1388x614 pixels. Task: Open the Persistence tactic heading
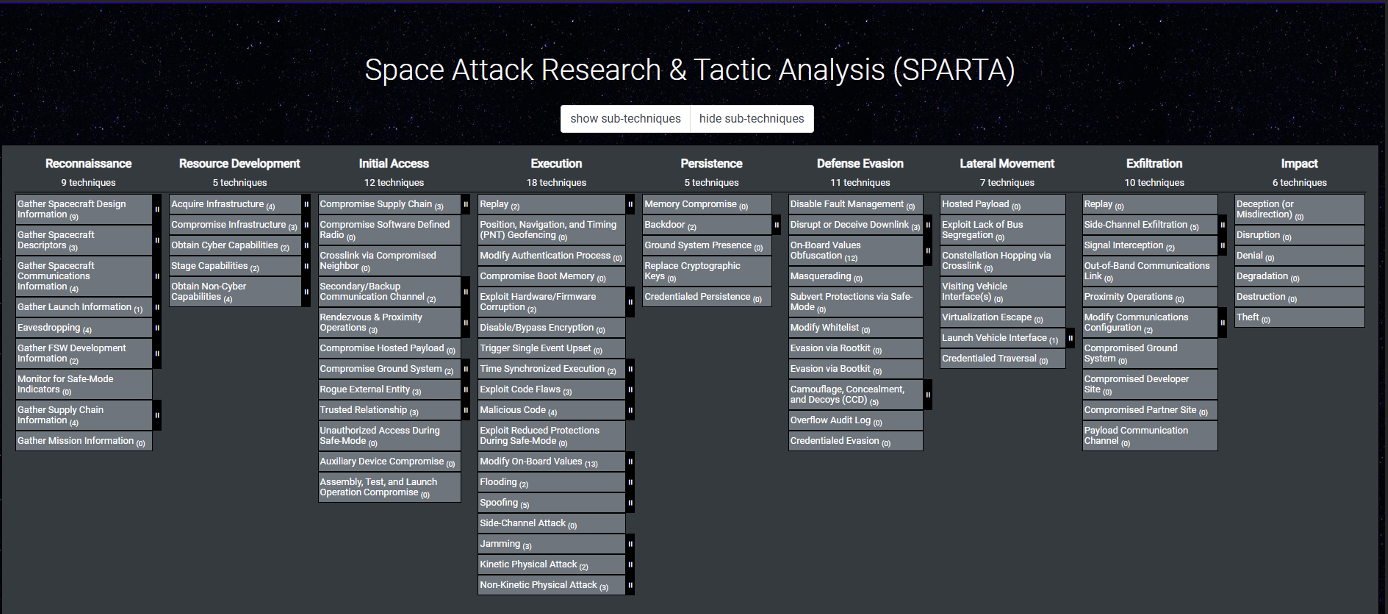coord(712,164)
